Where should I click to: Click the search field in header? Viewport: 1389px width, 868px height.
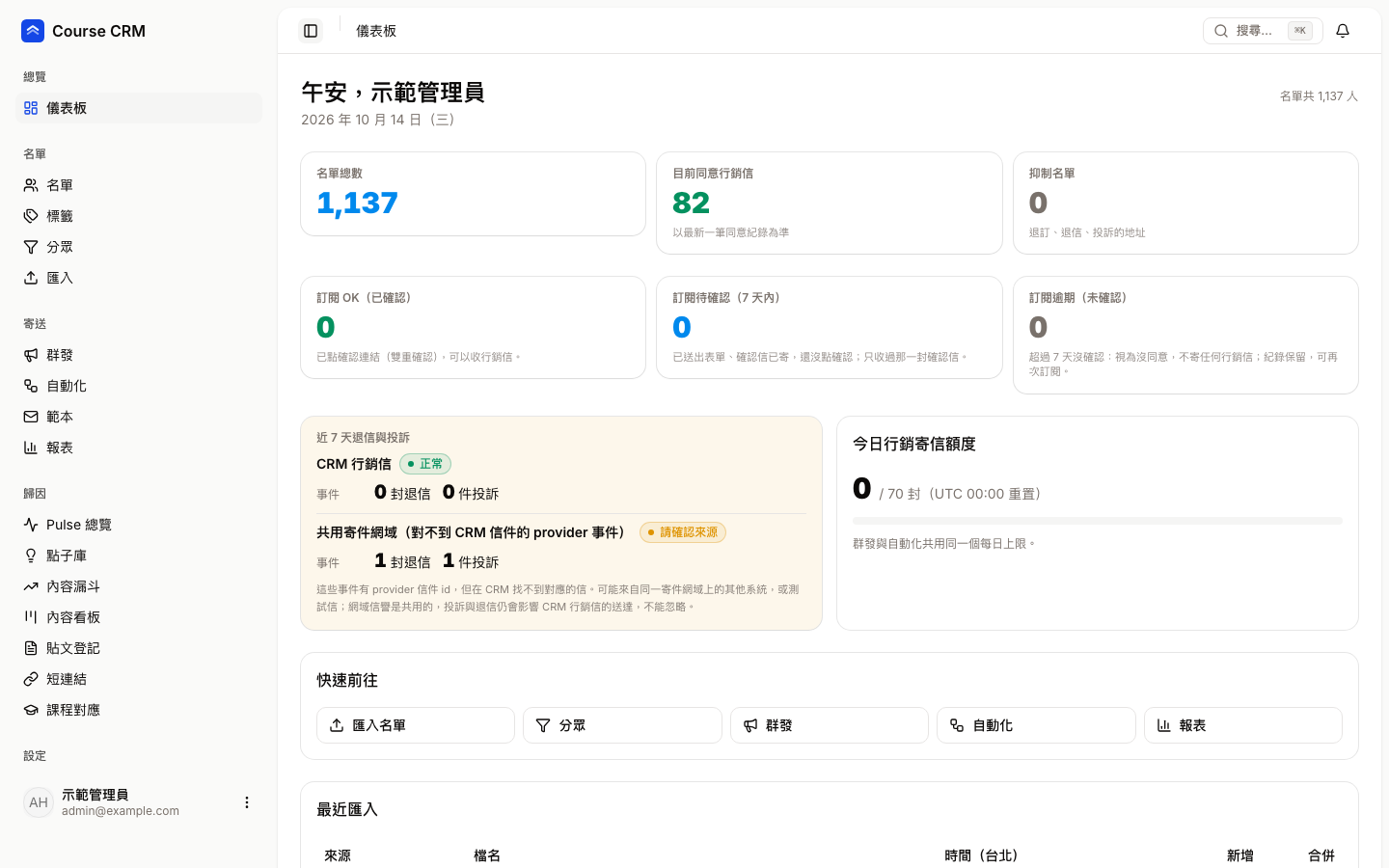click(1263, 31)
